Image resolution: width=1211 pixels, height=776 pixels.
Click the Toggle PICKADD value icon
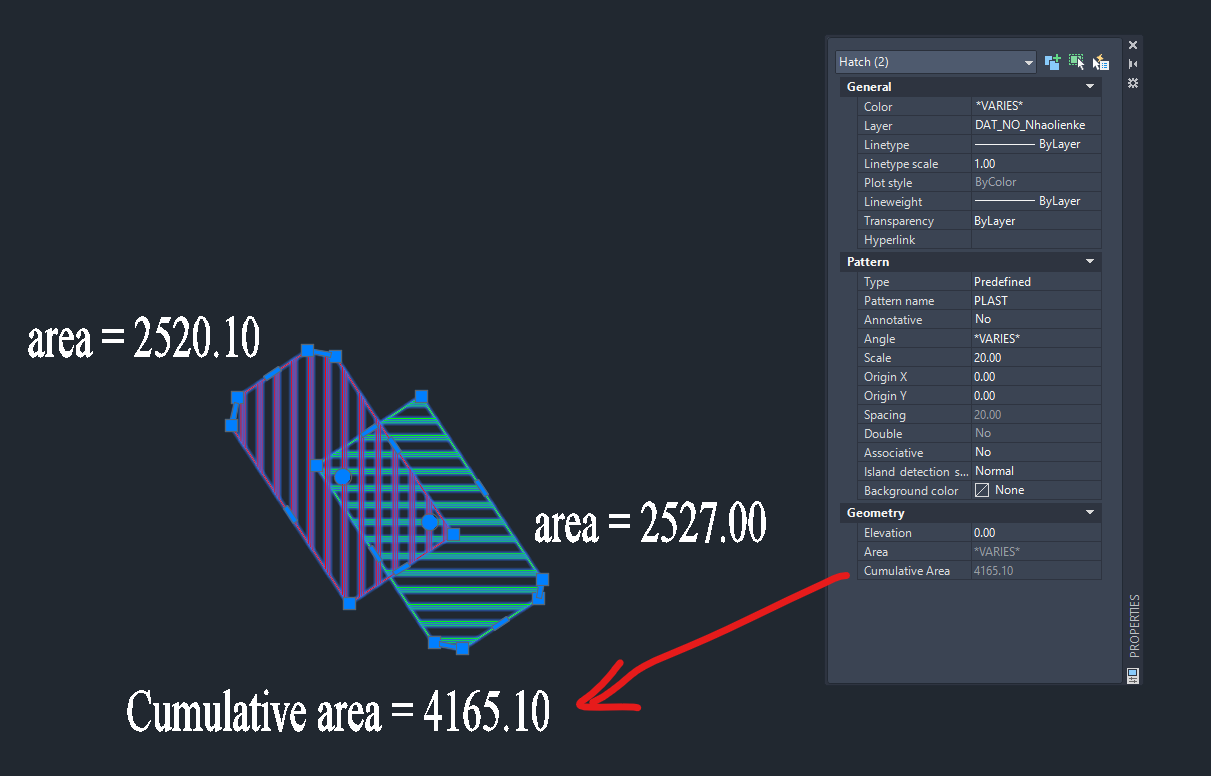[x=1052, y=62]
